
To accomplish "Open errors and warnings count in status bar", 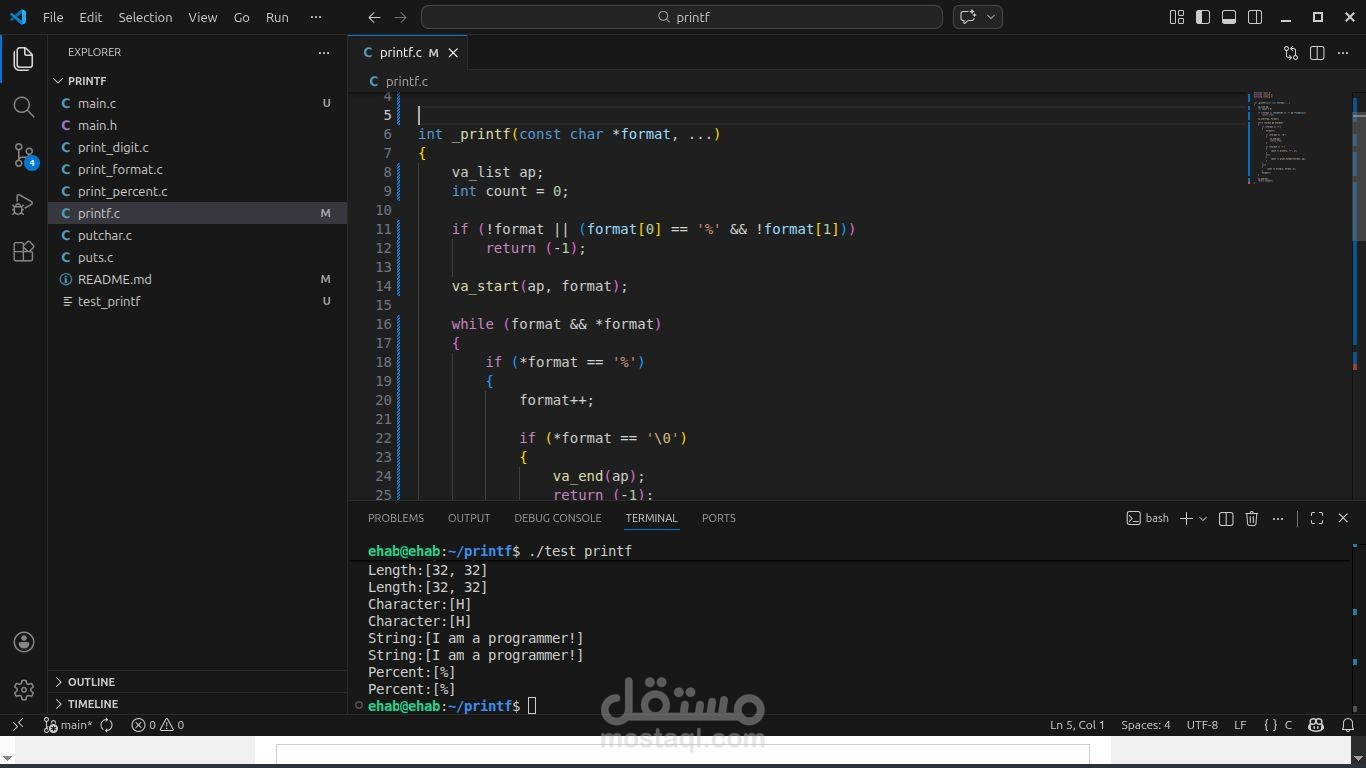I will 158,725.
